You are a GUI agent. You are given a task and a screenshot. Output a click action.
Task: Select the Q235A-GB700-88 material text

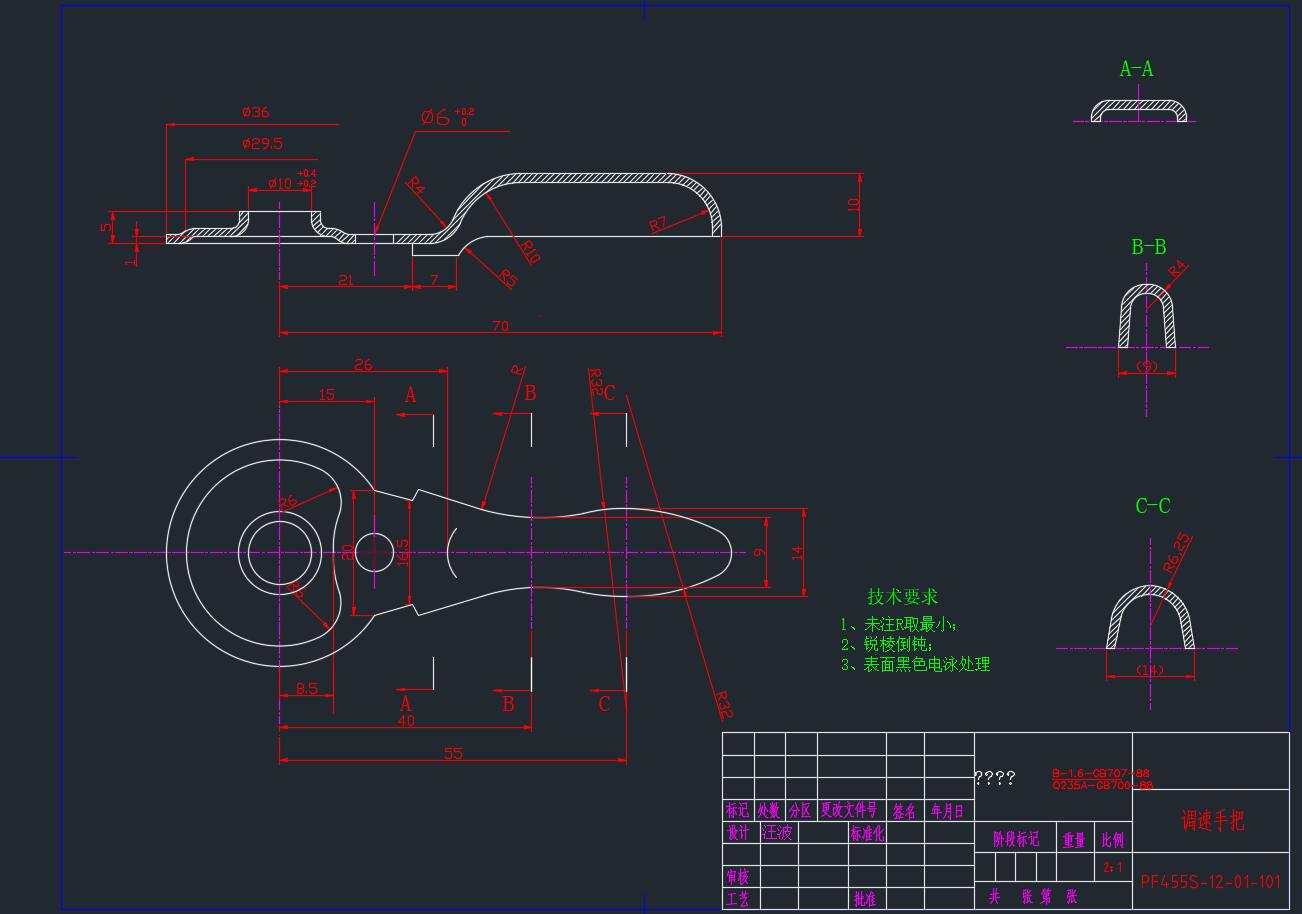1102,786
